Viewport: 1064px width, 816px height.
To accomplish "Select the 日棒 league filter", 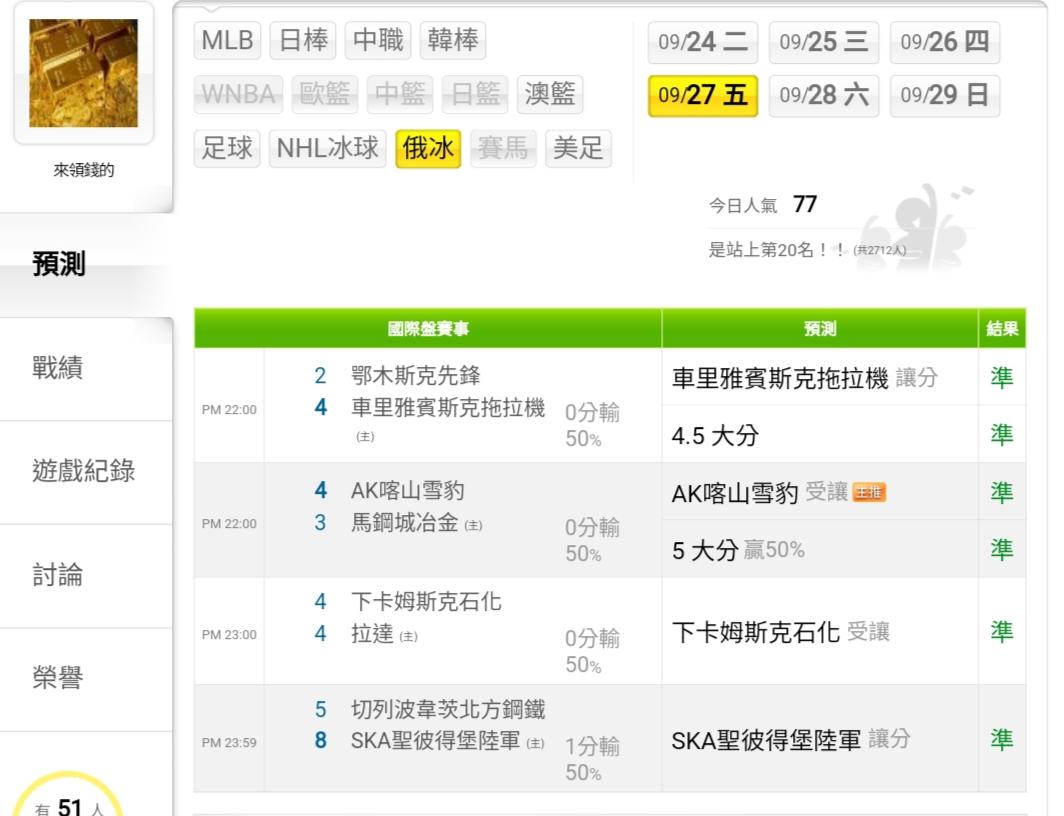I will point(303,40).
